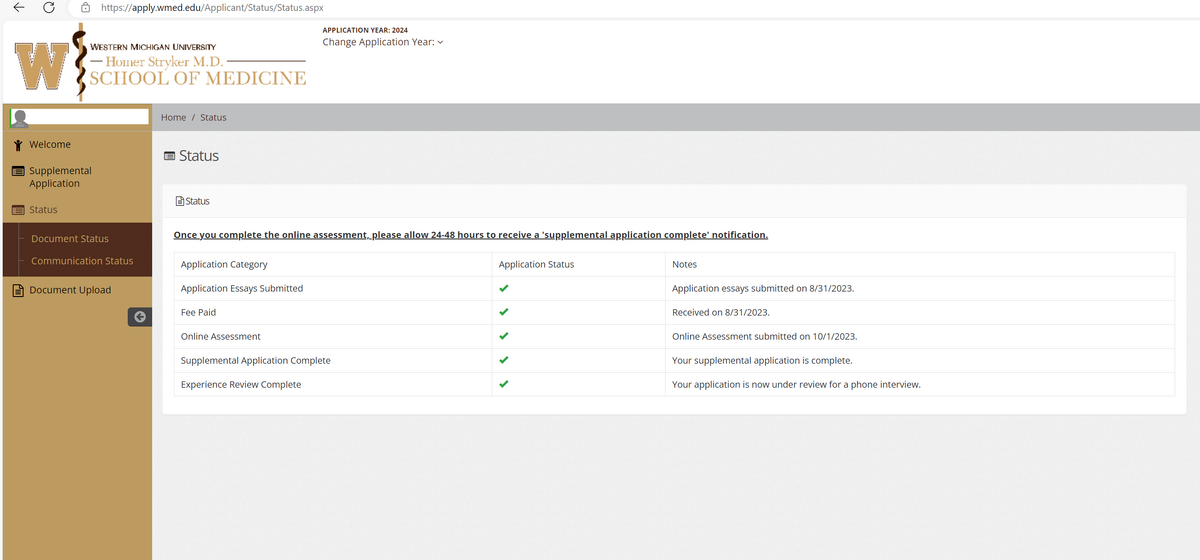Click note 'Online Assessment submitted on 10/1/2023.'
Viewport: 1200px width, 560px height.
tap(764, 337)
